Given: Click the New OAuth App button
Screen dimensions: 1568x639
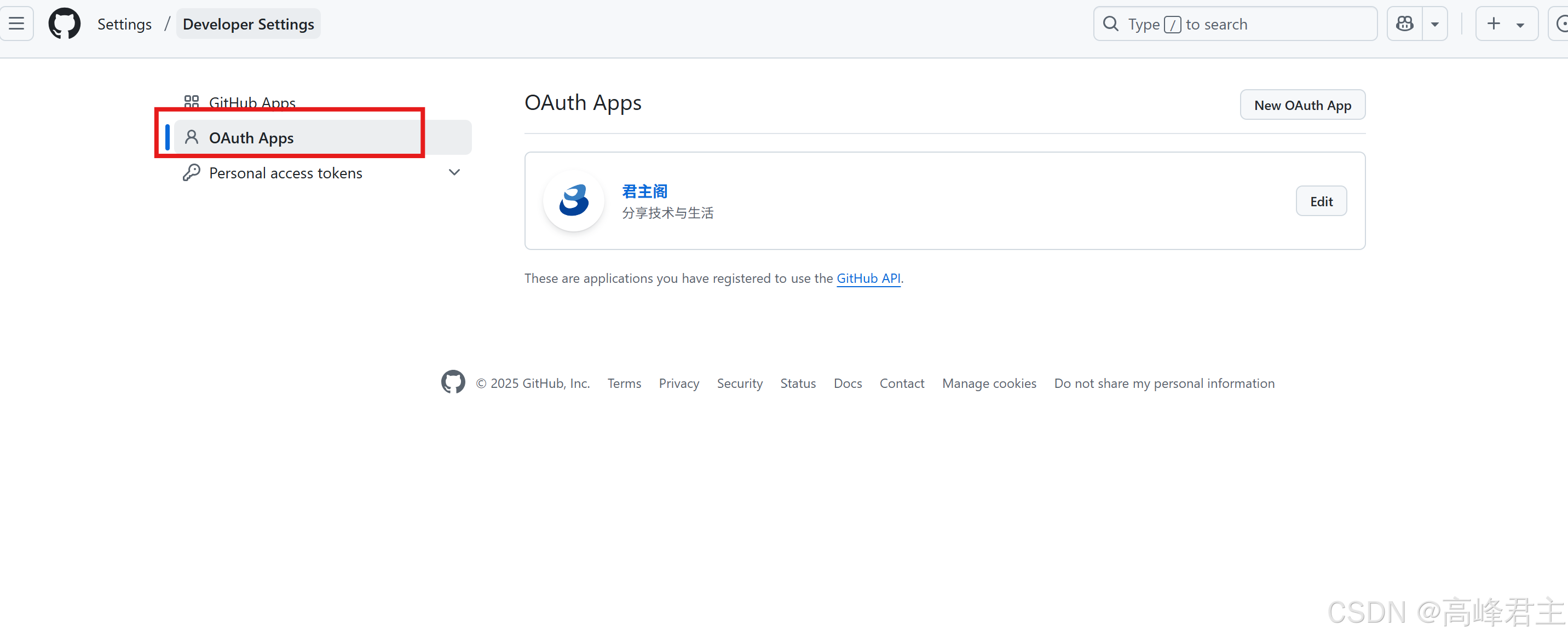Looking at the screenshot, I should (x=1302, y=104).
